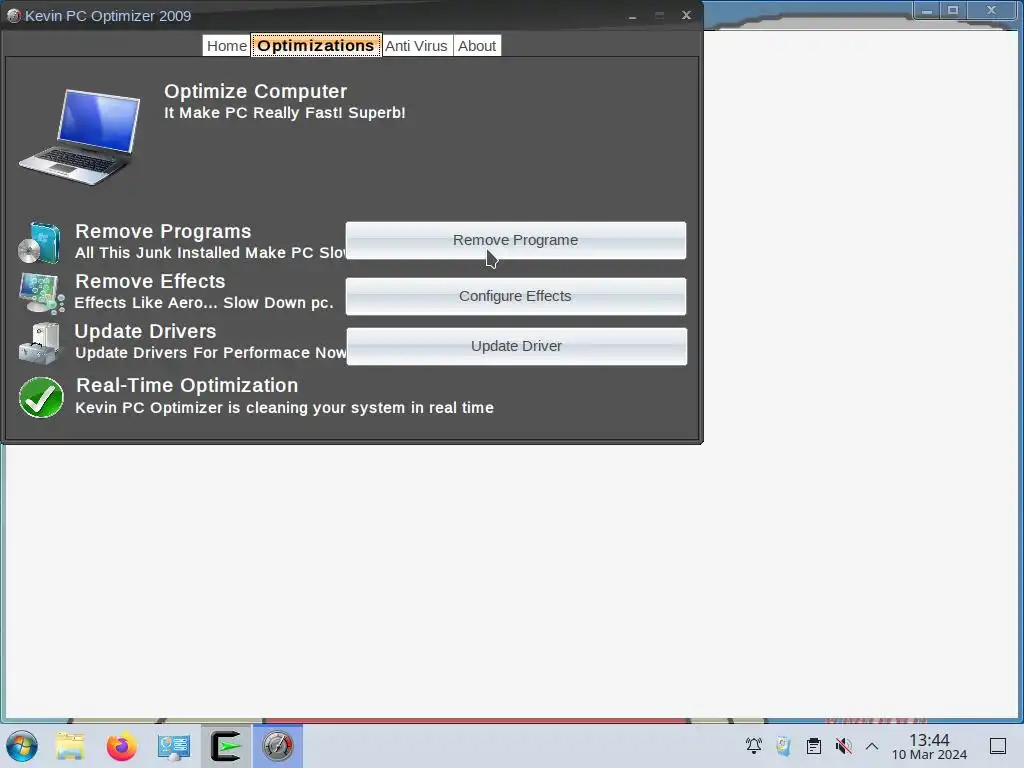
Task: Open the system settings monitor icon in taskbar
Action: point(174,746)
